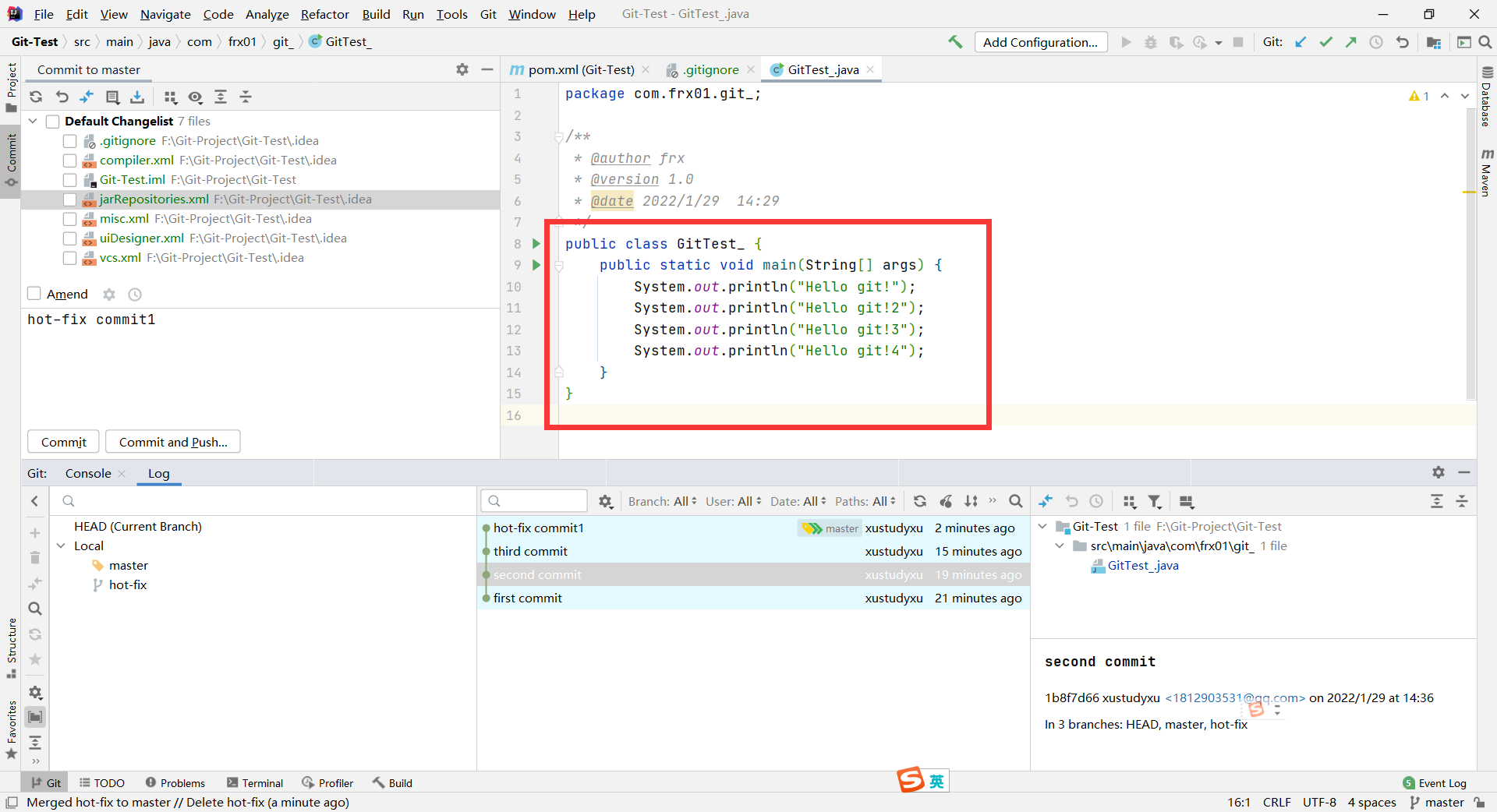Viewport: 1497px width, 812px height.
Task: Click the Commit message history clock icon
Action: click(x=135, y=295)
